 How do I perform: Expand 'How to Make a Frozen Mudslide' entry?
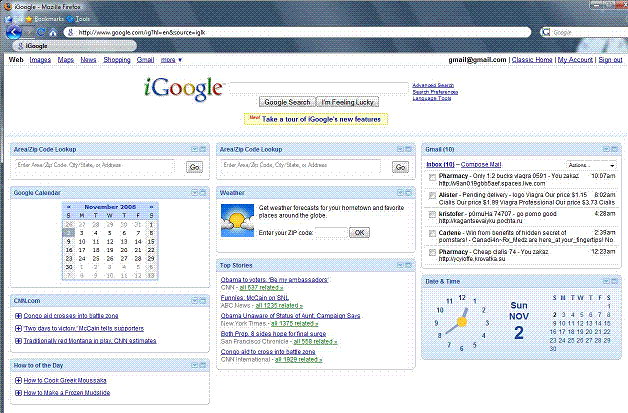point(18,393)
